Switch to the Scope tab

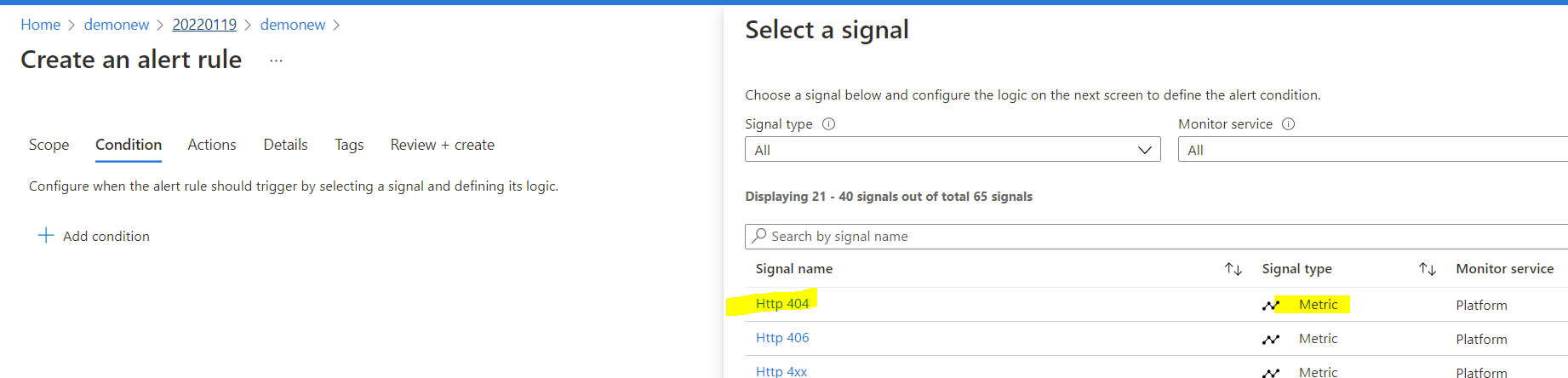coord(49,145)
